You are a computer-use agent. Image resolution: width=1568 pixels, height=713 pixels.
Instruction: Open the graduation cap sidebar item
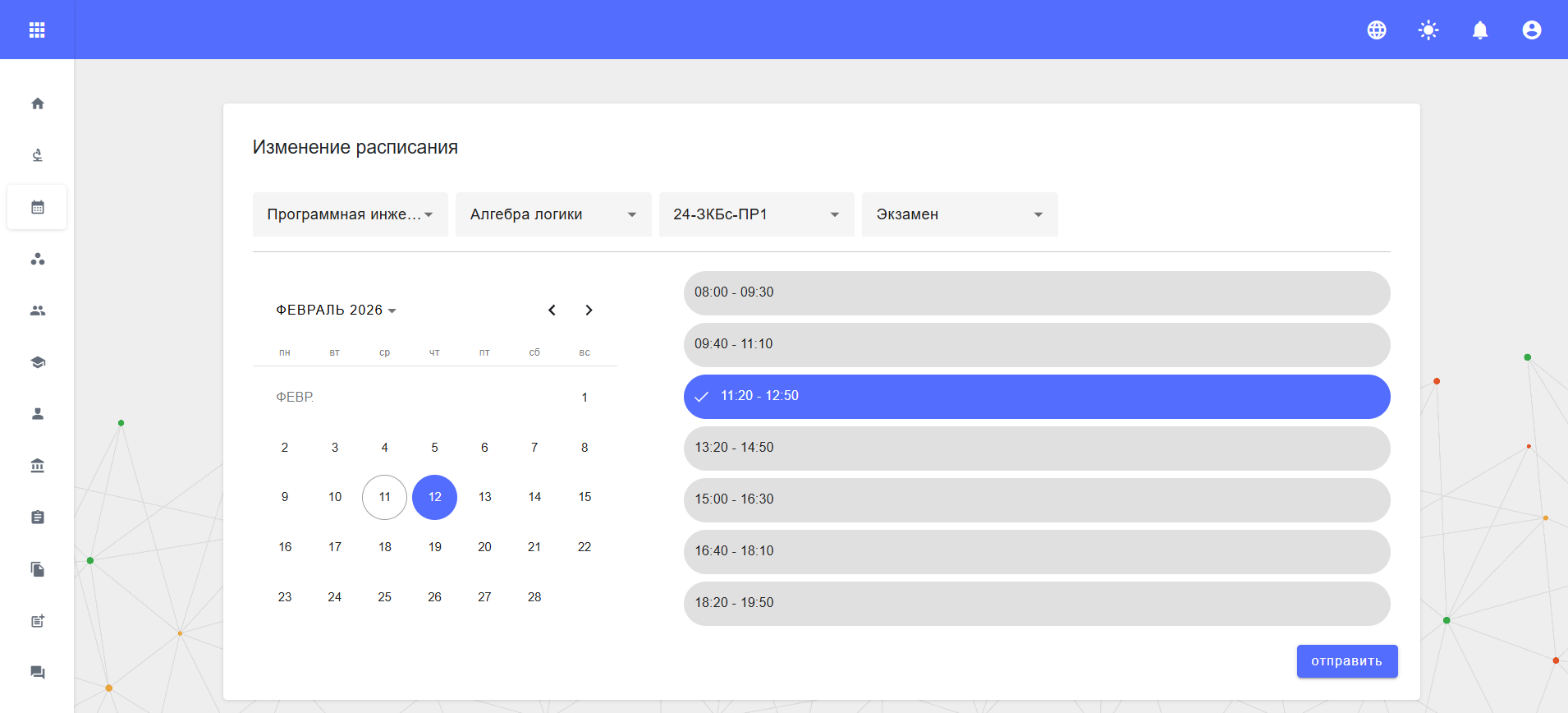[38, 362]
